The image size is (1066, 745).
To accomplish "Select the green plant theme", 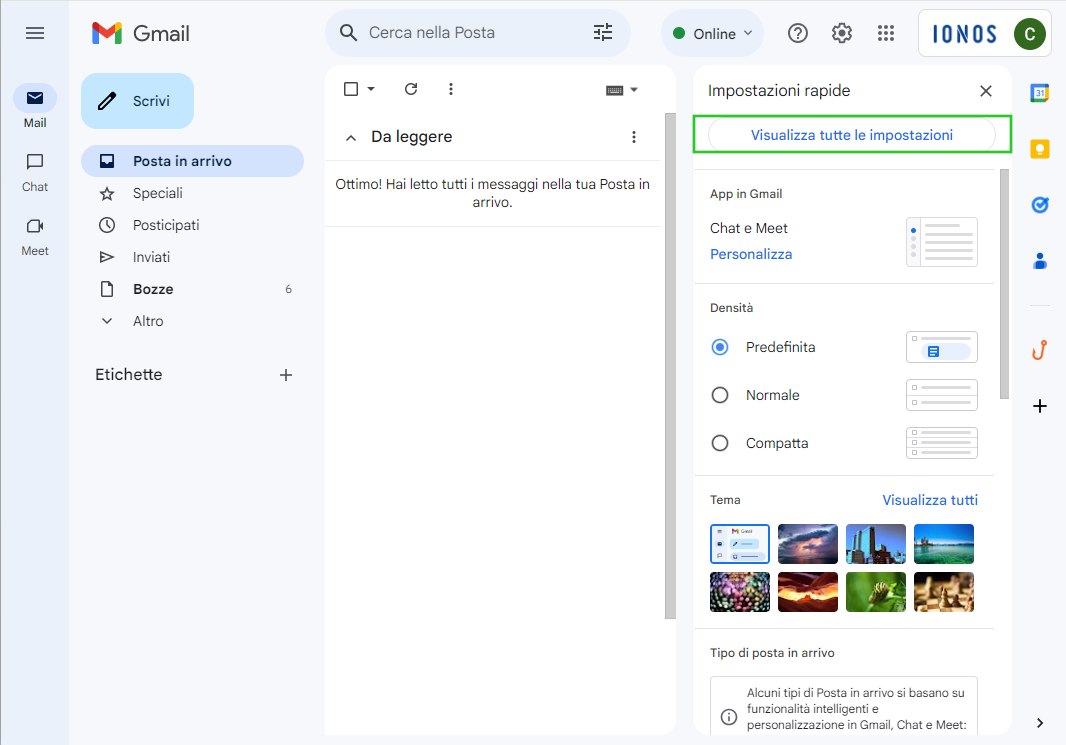I will click(876, 592).
